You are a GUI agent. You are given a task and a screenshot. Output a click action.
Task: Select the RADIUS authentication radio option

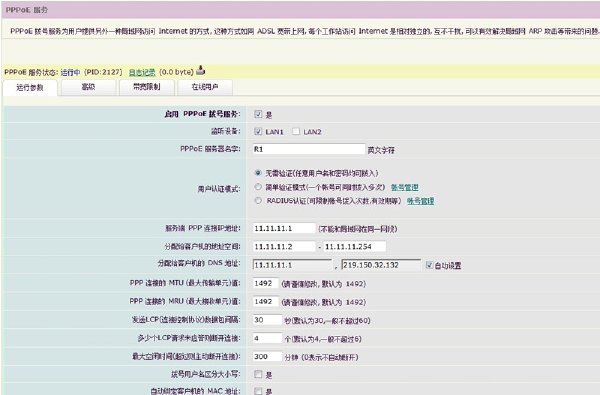pyautogui.click(x=258, y=201)
